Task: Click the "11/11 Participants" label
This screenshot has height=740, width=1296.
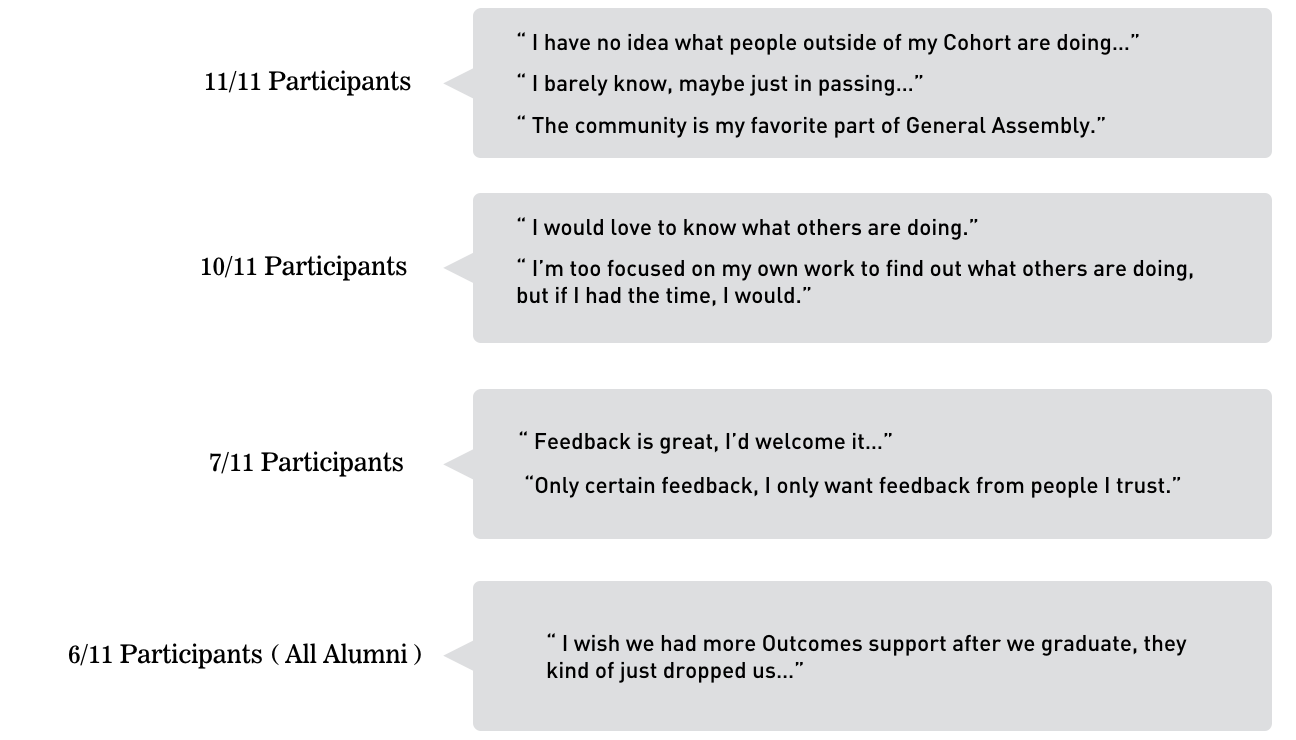Action: coord(307,82)
